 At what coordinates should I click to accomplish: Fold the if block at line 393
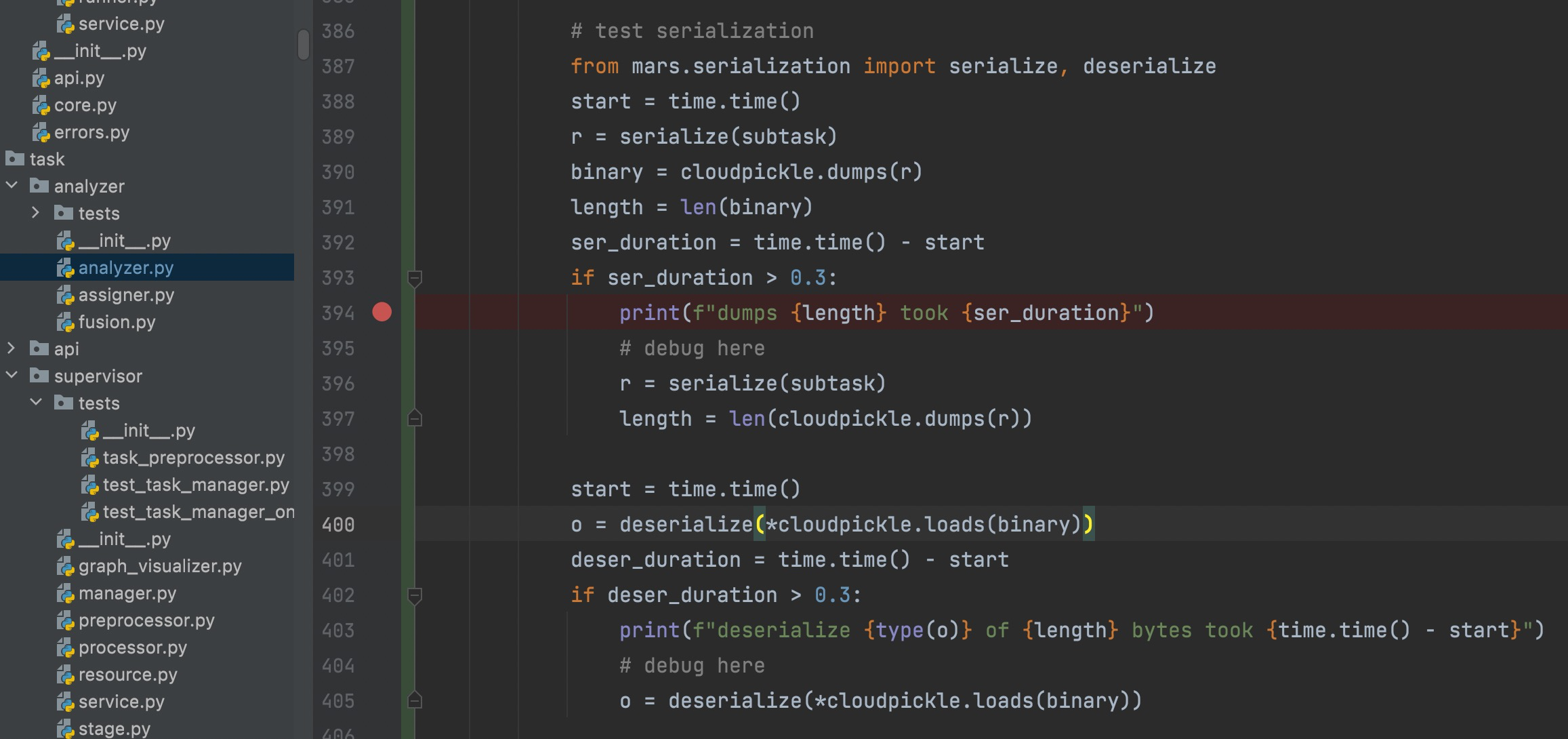tap(415, 278)
